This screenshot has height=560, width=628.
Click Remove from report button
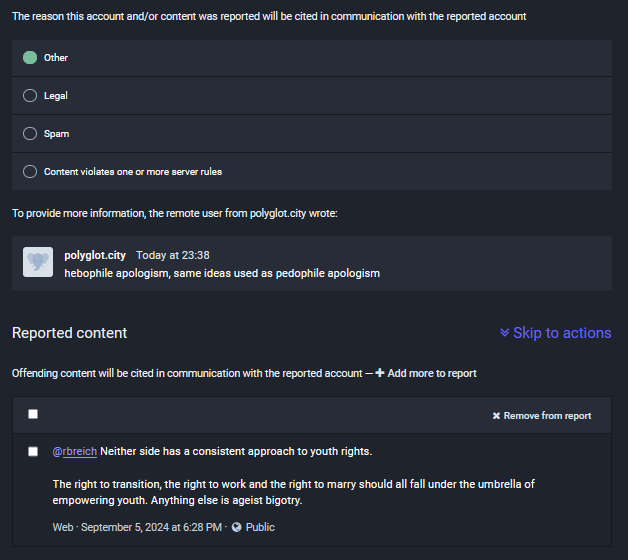[x=542, y=416]
